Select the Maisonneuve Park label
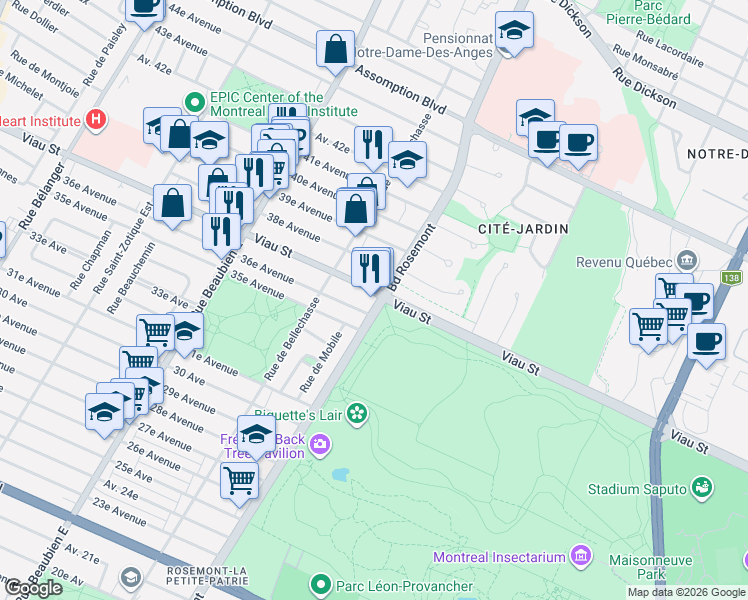Image resolution: width=748 pixels, height=600 pixels. pos(651,567)
